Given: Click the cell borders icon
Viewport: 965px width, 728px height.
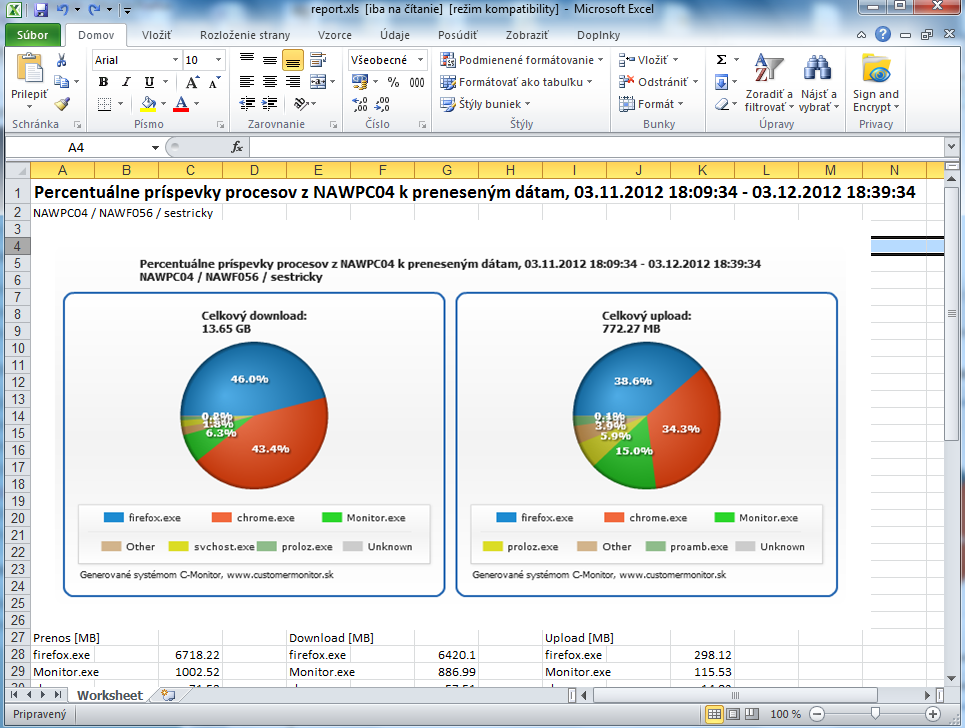Looking at the screenshot, I should (105, 104).
